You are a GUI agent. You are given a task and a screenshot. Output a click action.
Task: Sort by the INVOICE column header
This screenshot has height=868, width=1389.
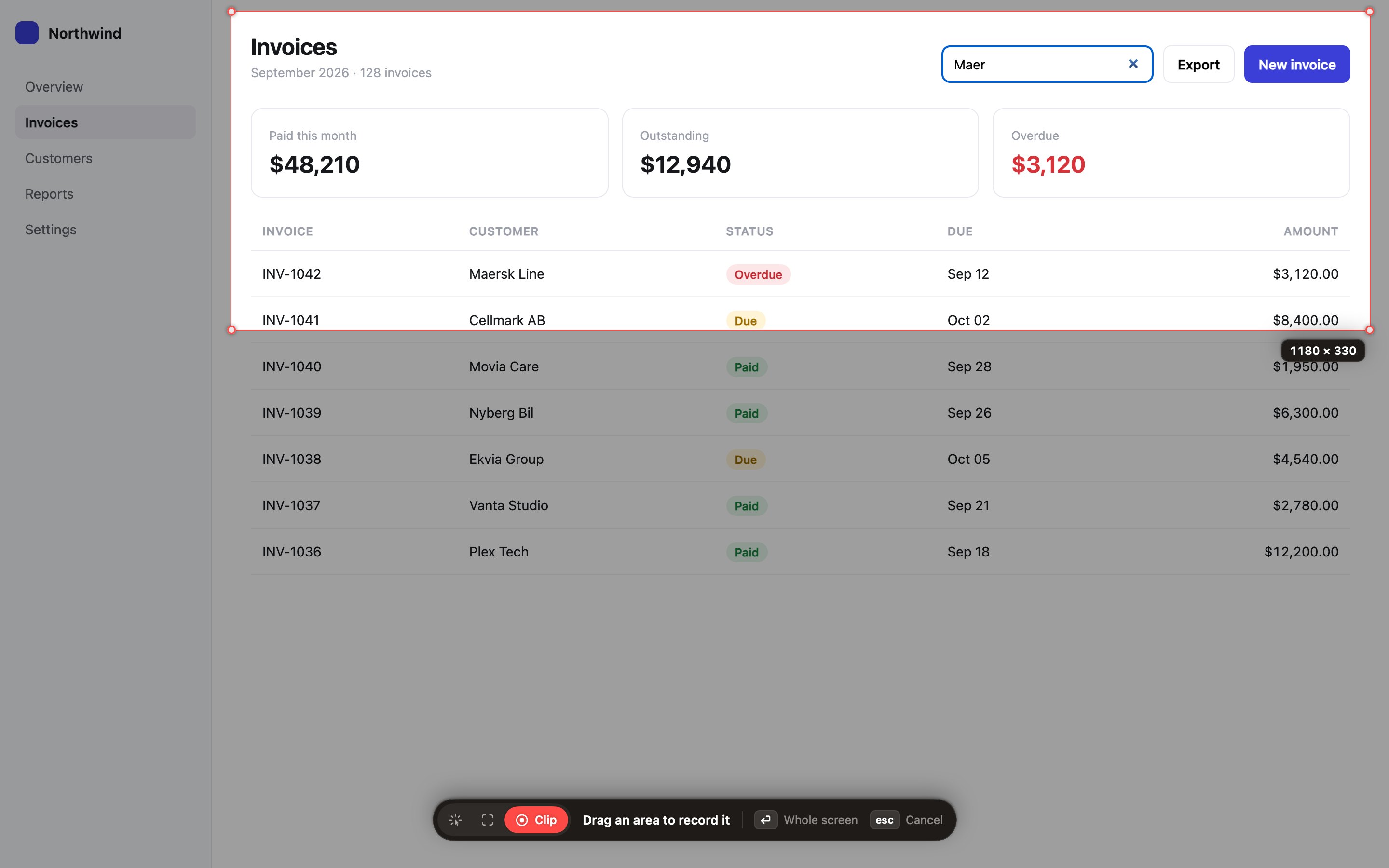(x=287, y=231)
